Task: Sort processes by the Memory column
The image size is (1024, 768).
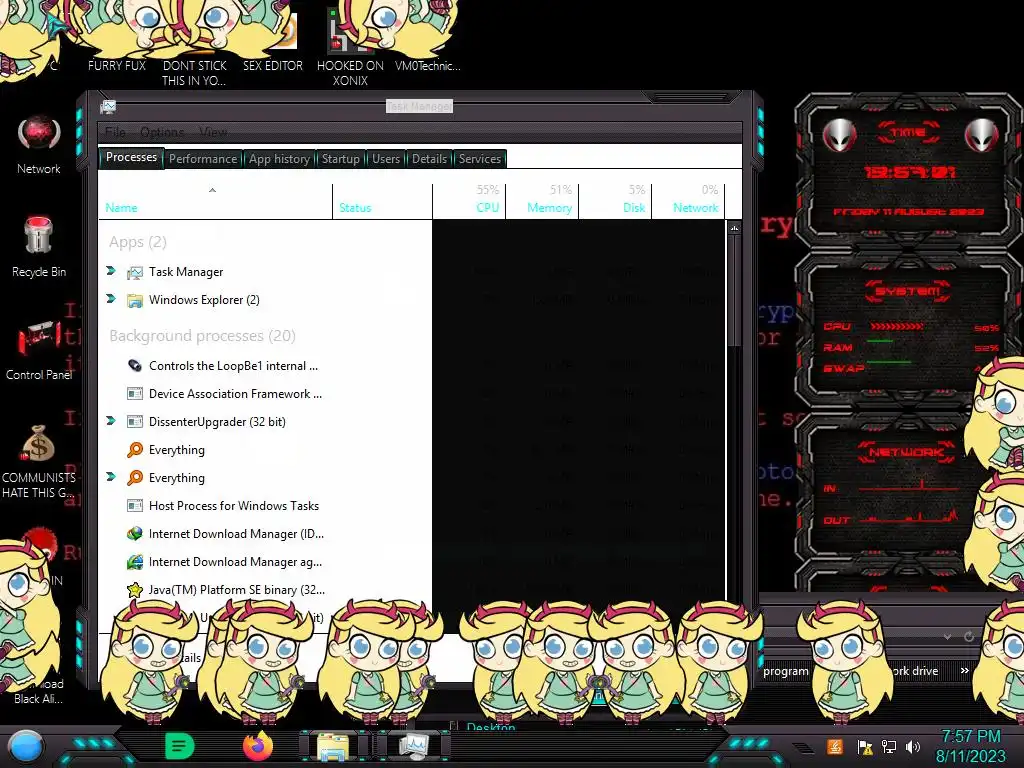Action: pyautogui.click(x=542, y=201)
